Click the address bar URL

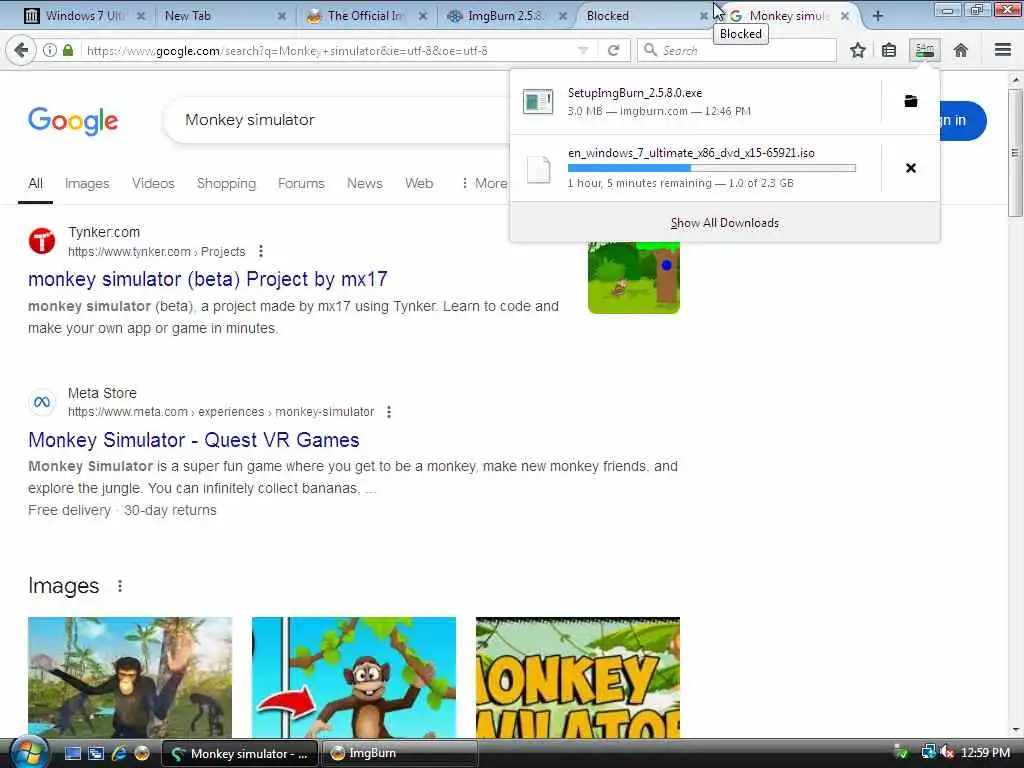coord(287,50)
